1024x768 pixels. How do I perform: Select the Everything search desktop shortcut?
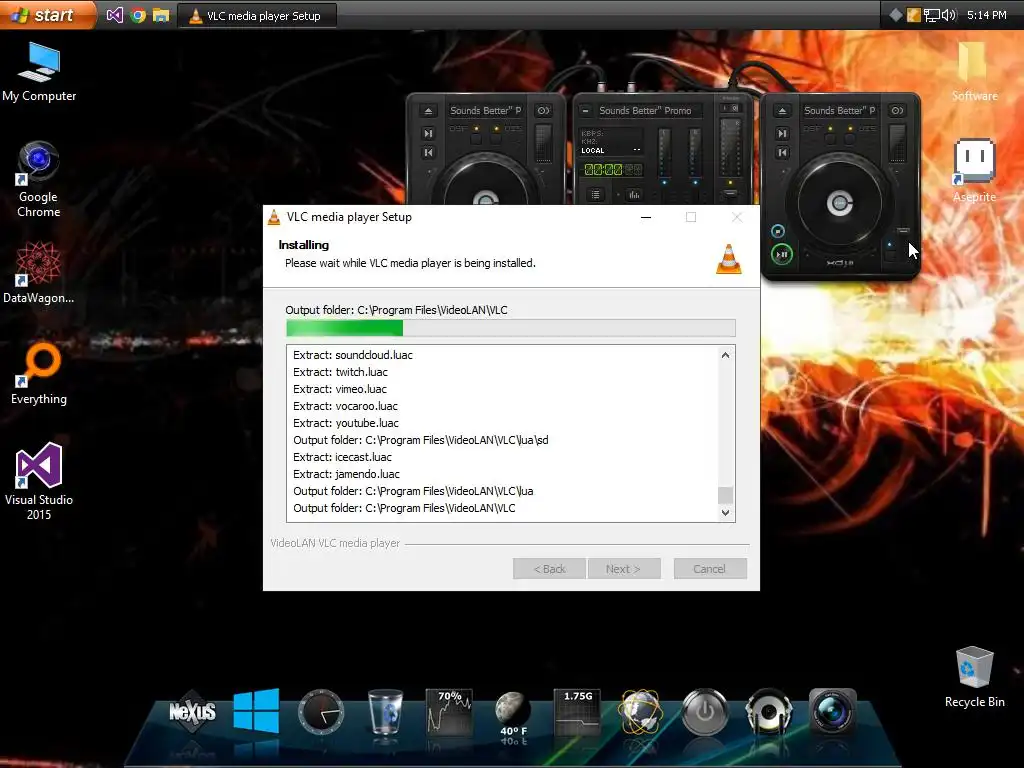tap(39, 374)
